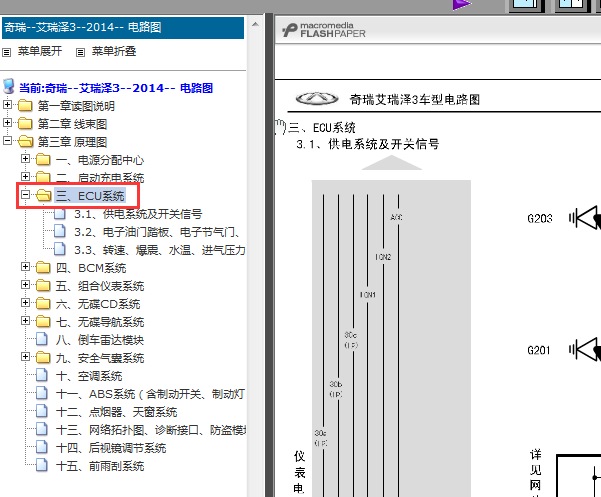Open 3.1、供电系统及开关信号 page
This screenshot has height=497, width=601.
138,214
